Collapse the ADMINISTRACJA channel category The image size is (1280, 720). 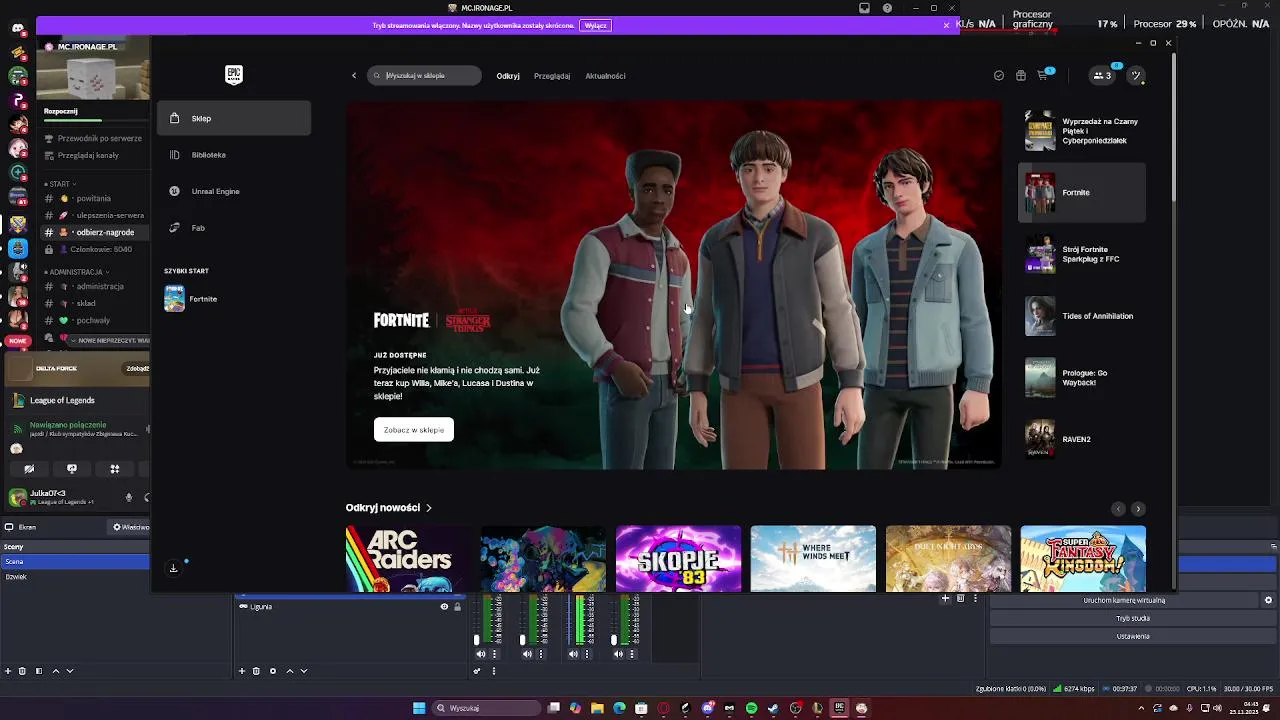point(75,272)
